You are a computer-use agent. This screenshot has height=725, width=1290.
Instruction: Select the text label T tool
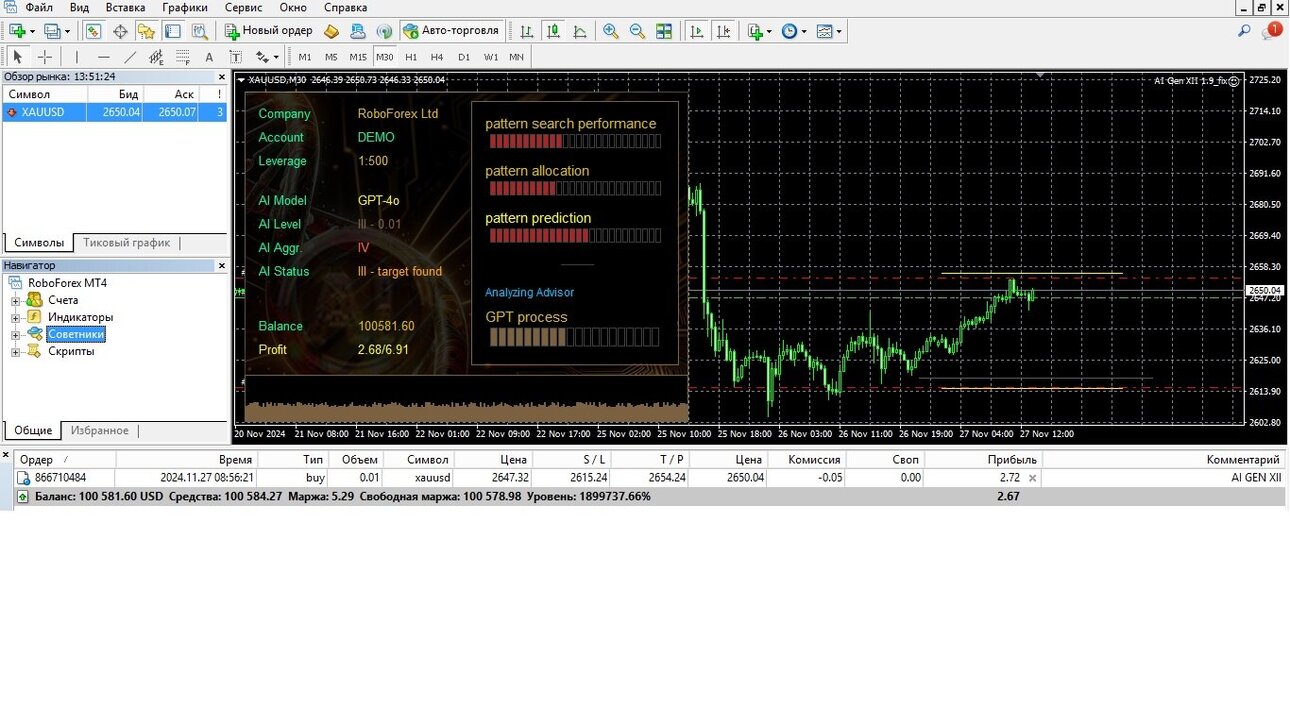[235, 57]
